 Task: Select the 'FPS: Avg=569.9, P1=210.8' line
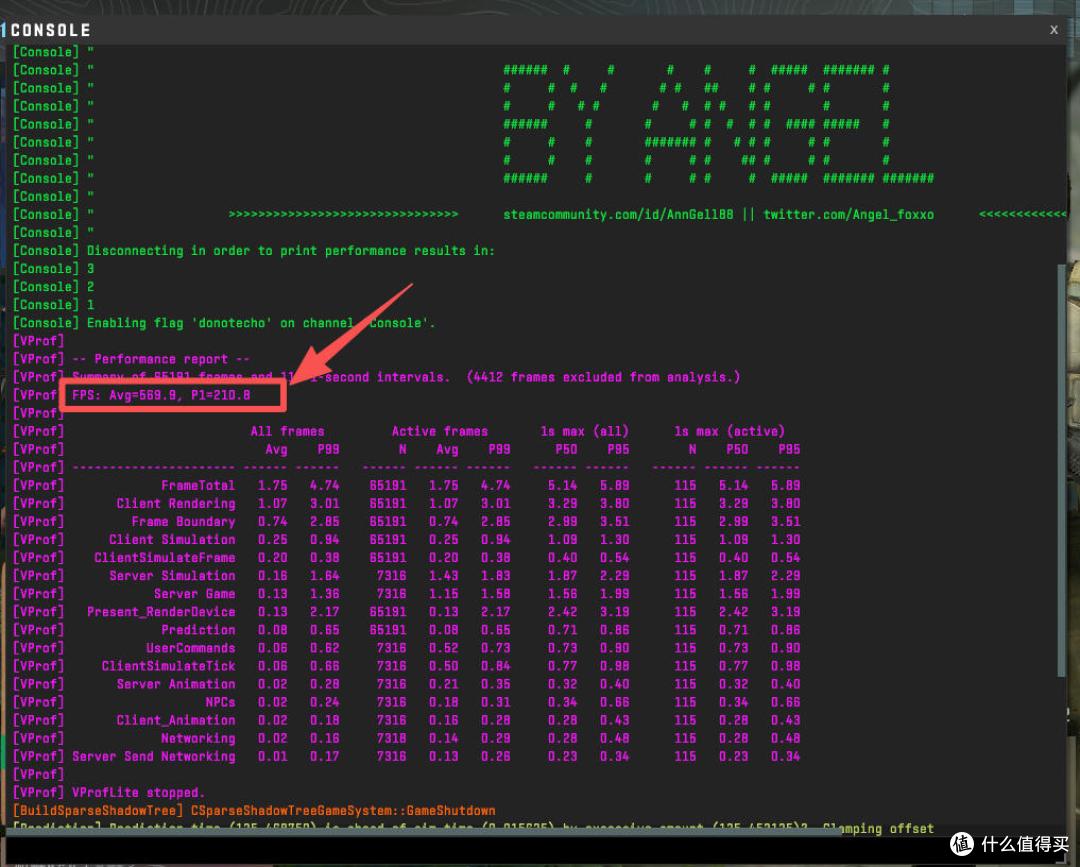tap(161, 395)
